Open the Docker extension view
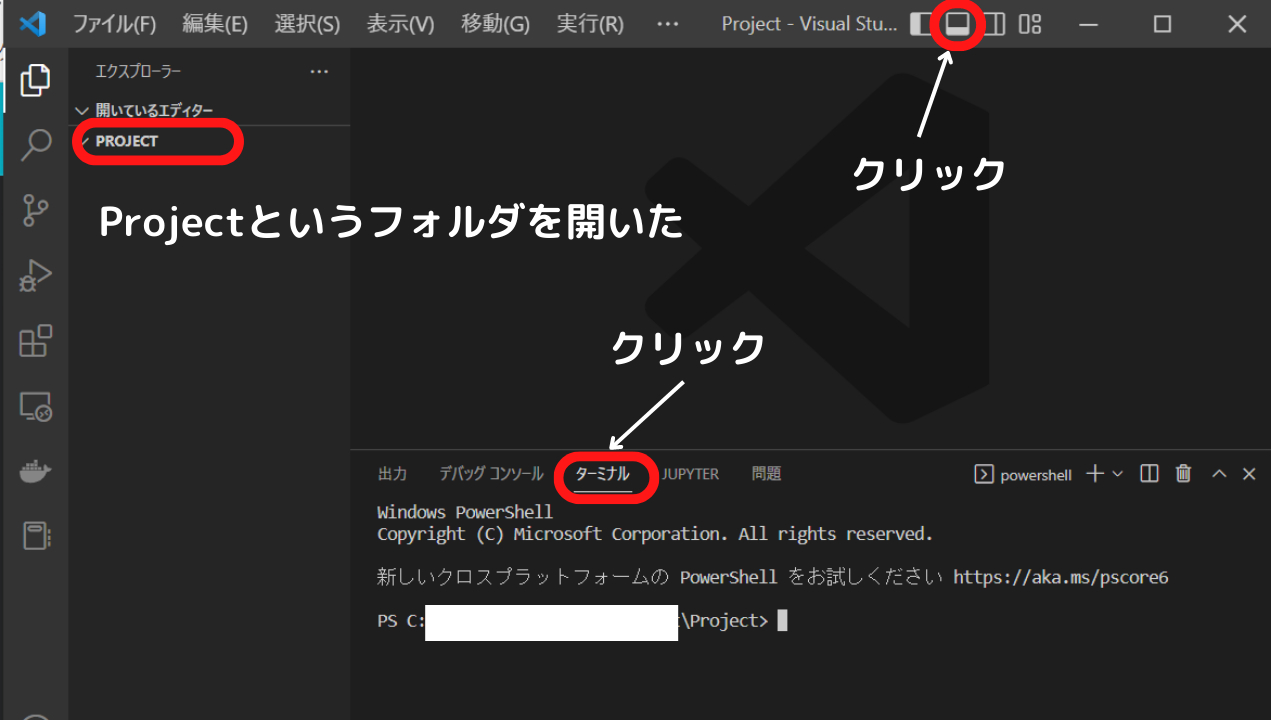The image size is (1280, 720). [35, 471]
